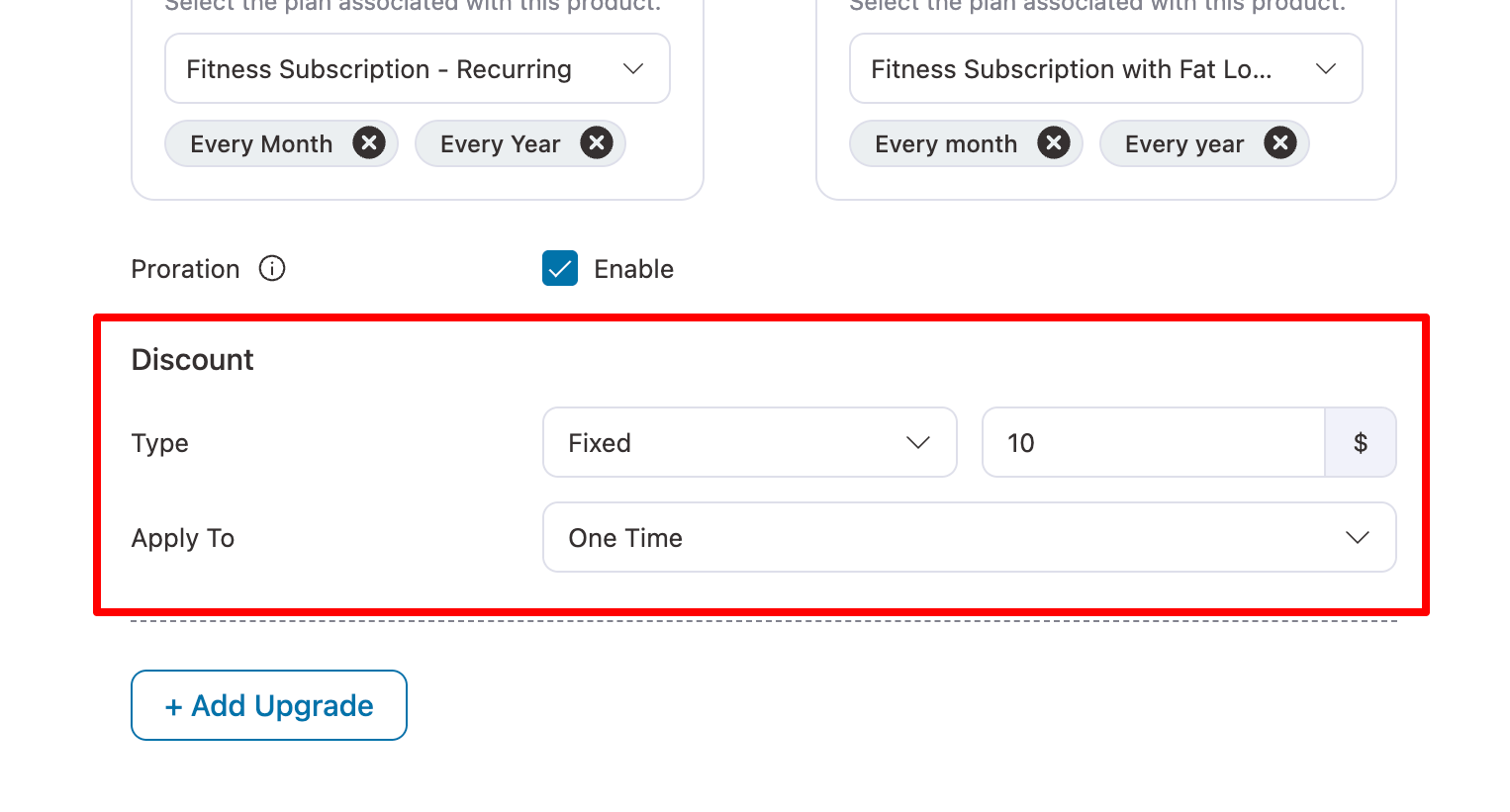This screenshot has width=1510, height=812.
Task: Remove the Every Year tag
Action: point(597,142)
